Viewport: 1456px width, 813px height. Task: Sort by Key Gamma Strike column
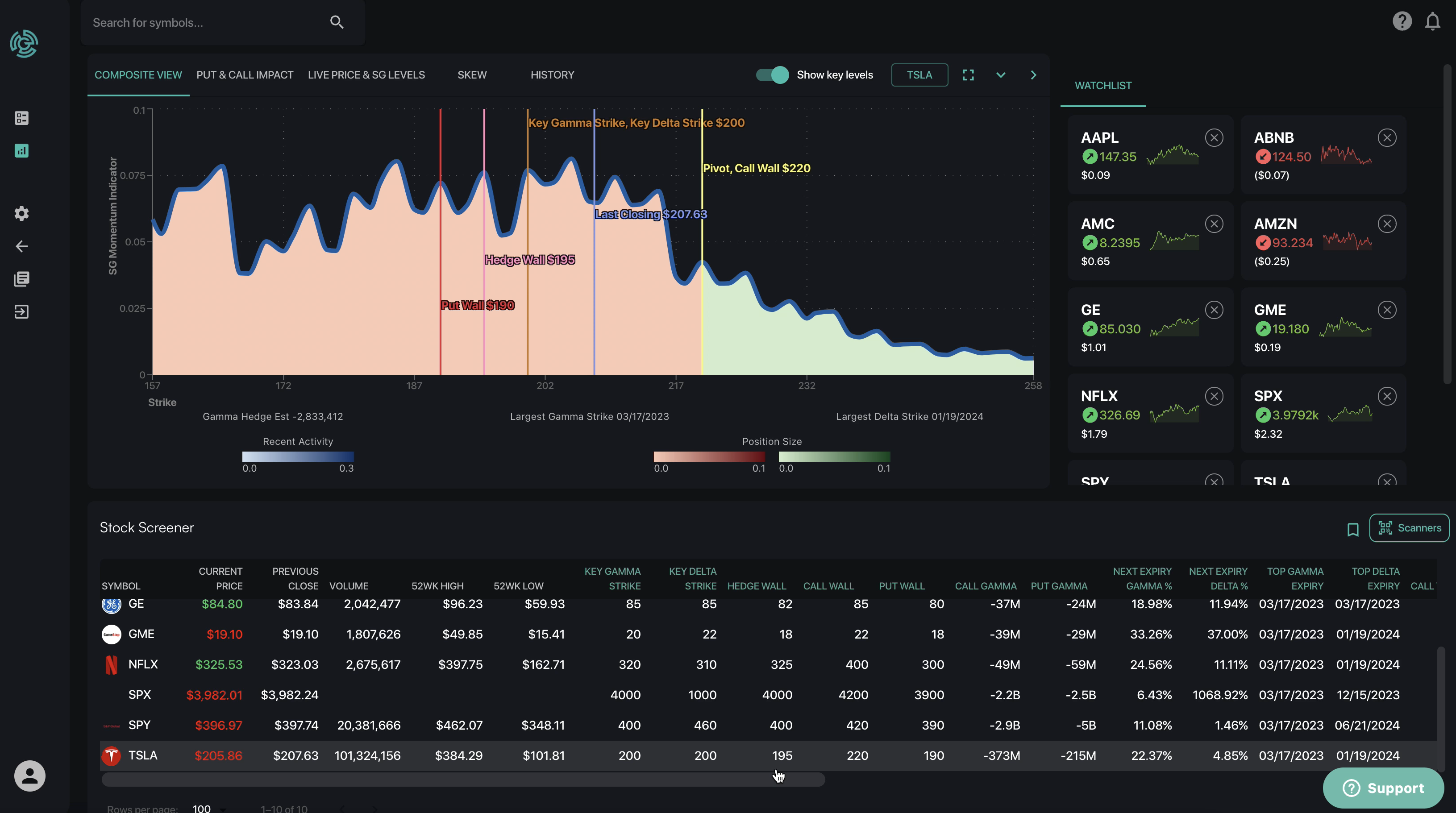pos(612,579)
